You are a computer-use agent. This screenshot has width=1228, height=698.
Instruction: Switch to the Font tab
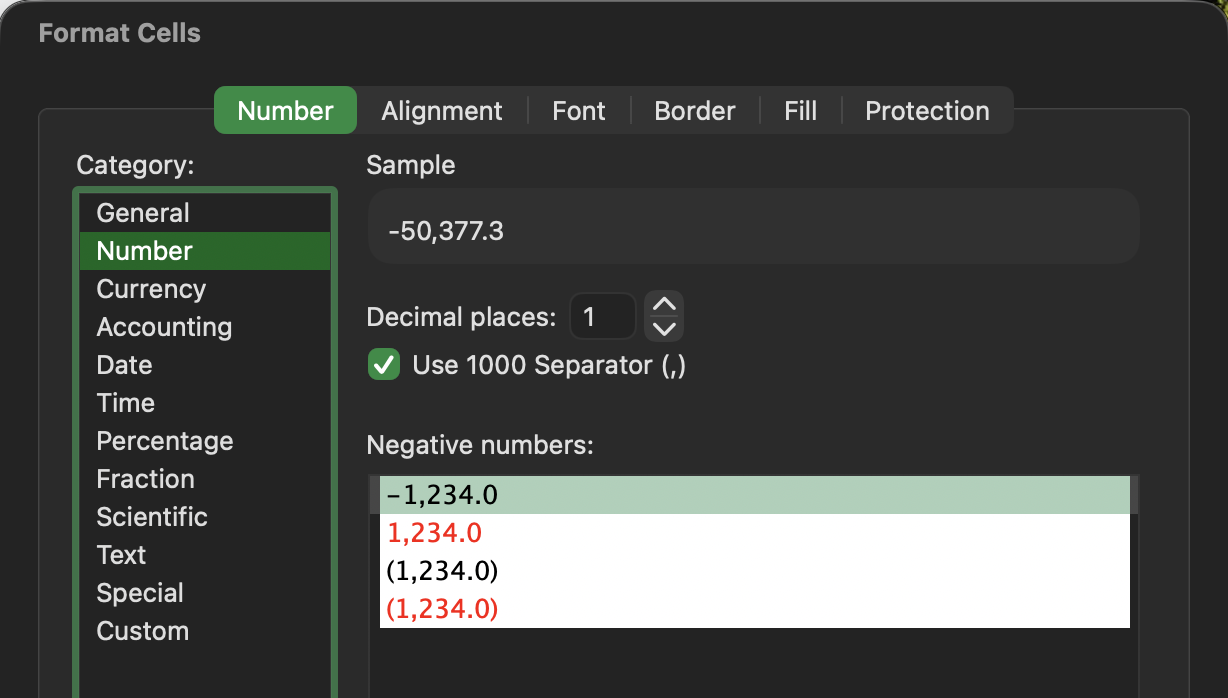click(x=578, y=111)
